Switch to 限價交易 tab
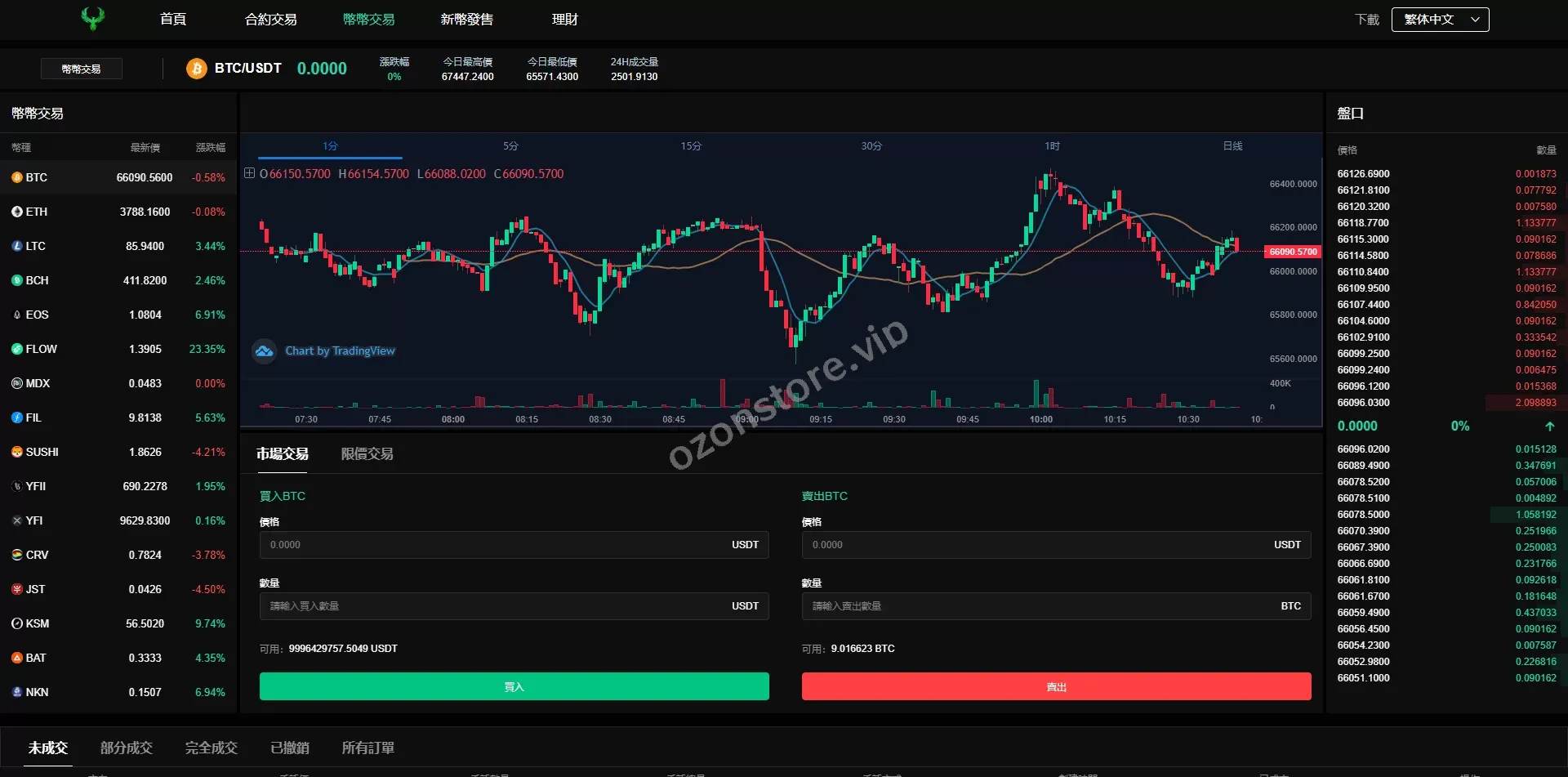 point(367,454)
